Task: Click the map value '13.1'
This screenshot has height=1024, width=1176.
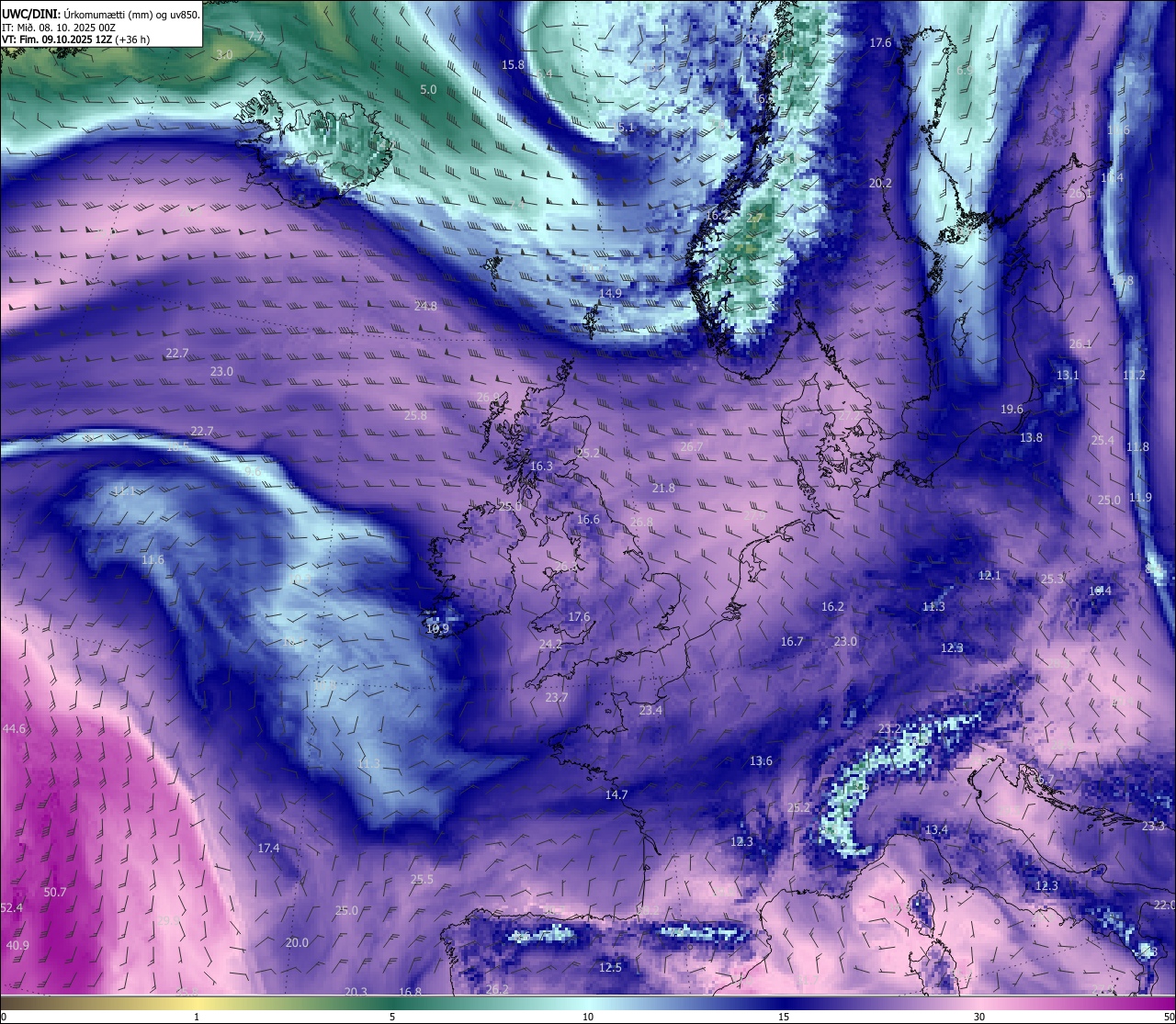Action: coord(1068,375)
